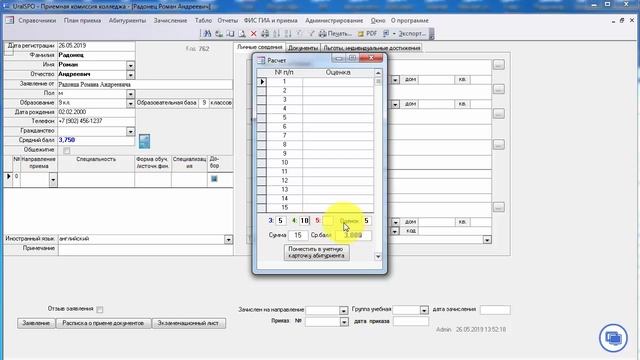This screenshot has height=360, width=640.
Task: Click the grade count field labeled 5
Action: (x=328, y=221)
